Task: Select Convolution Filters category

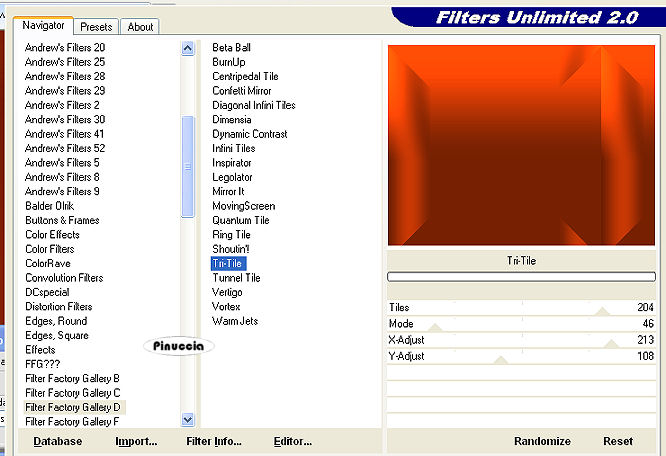Action: (64, 278)
